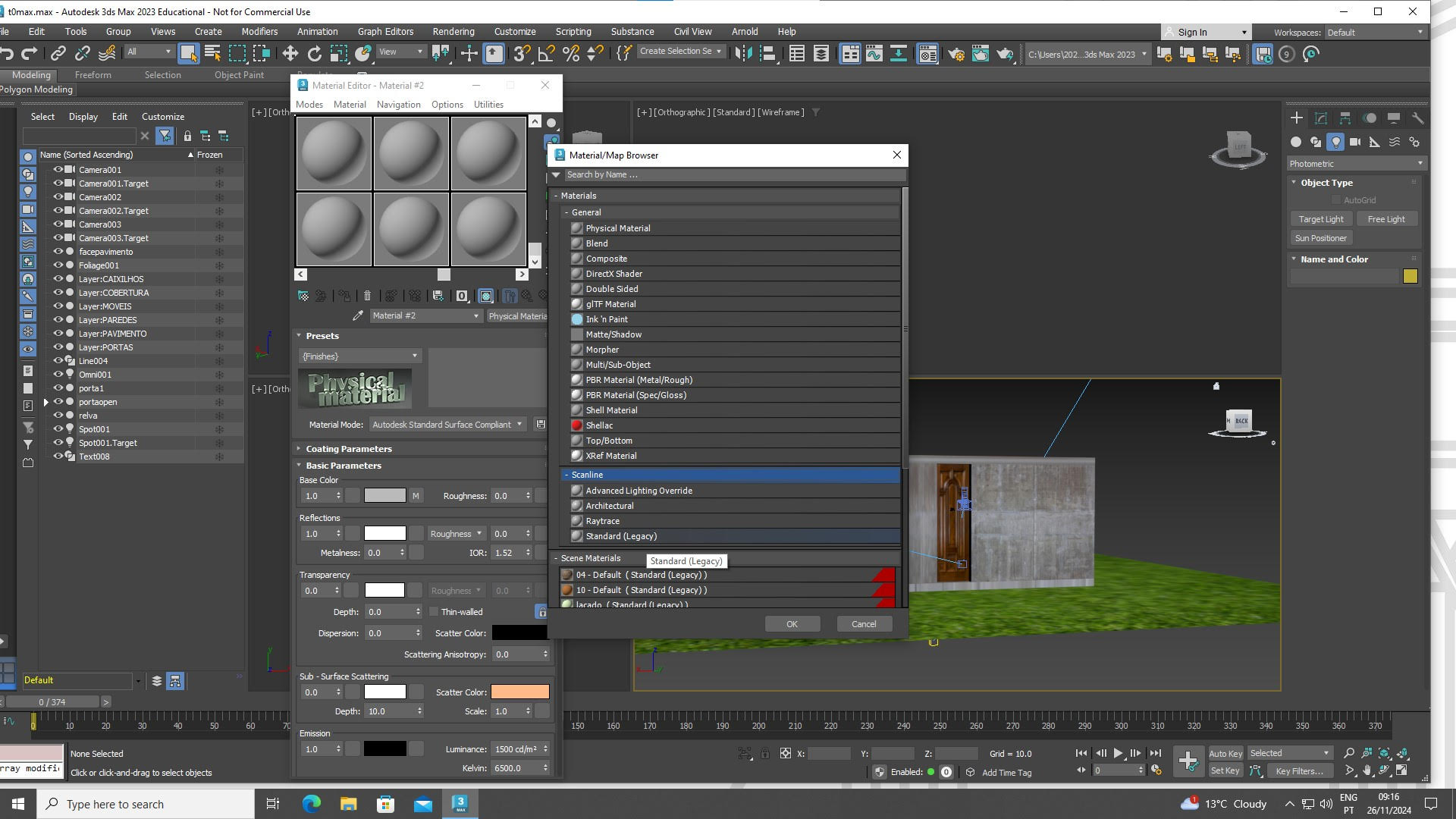
Task: Open Render Setup teapot icon
Action: 956,53
